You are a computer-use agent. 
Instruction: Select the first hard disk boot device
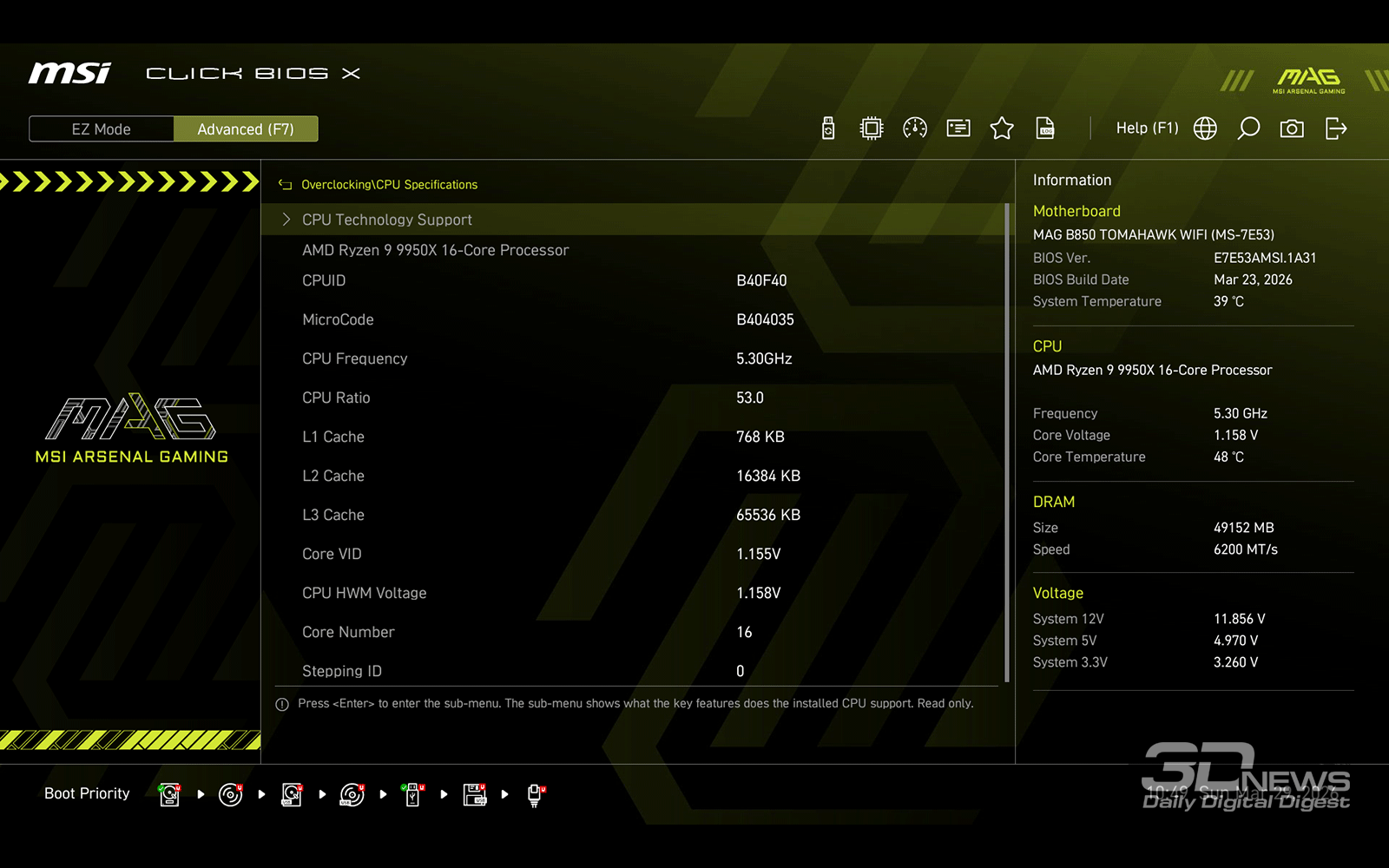pyautogui.click(x=170, y=794)
